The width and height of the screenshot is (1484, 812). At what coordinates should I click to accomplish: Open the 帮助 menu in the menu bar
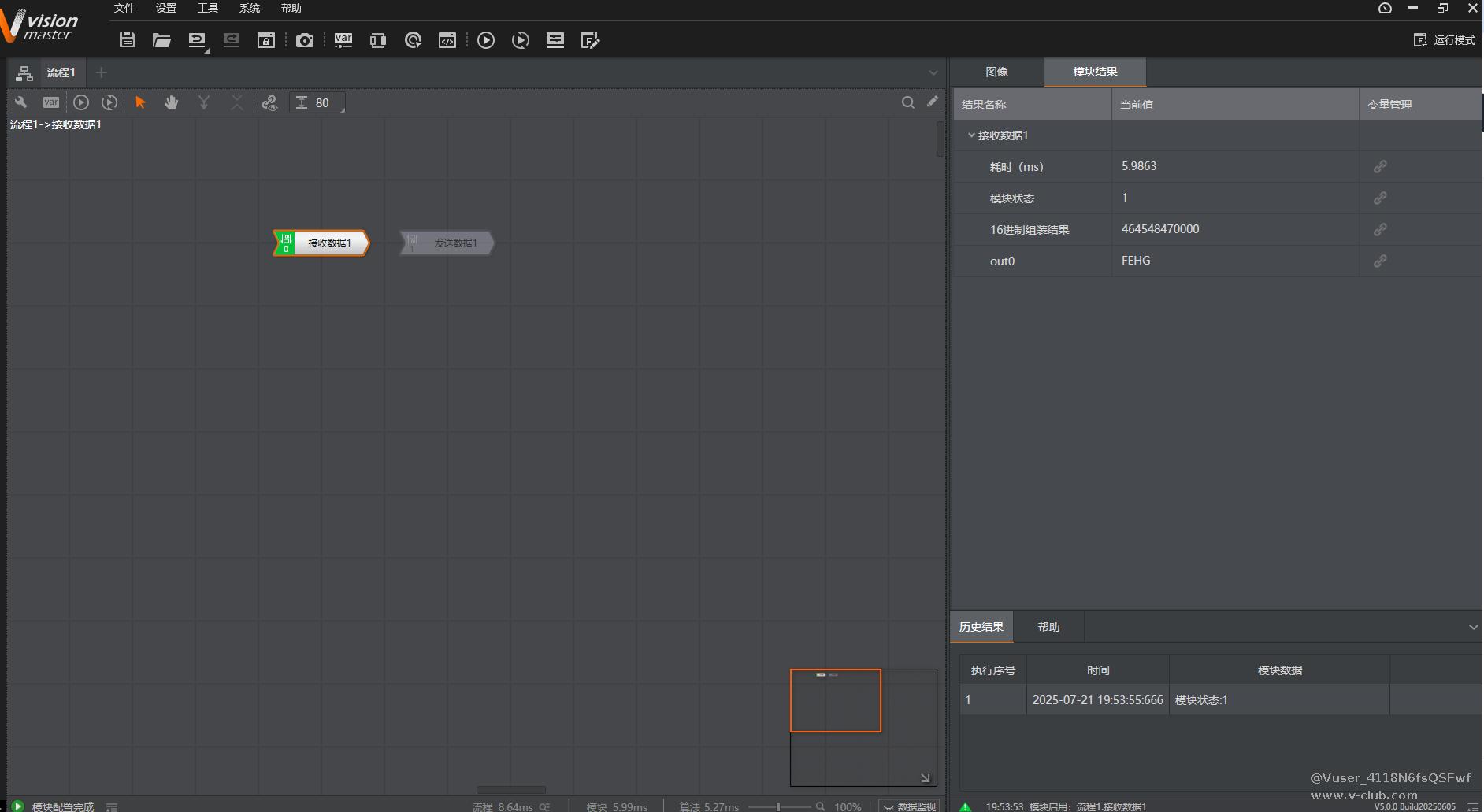(x=291, y=8)
